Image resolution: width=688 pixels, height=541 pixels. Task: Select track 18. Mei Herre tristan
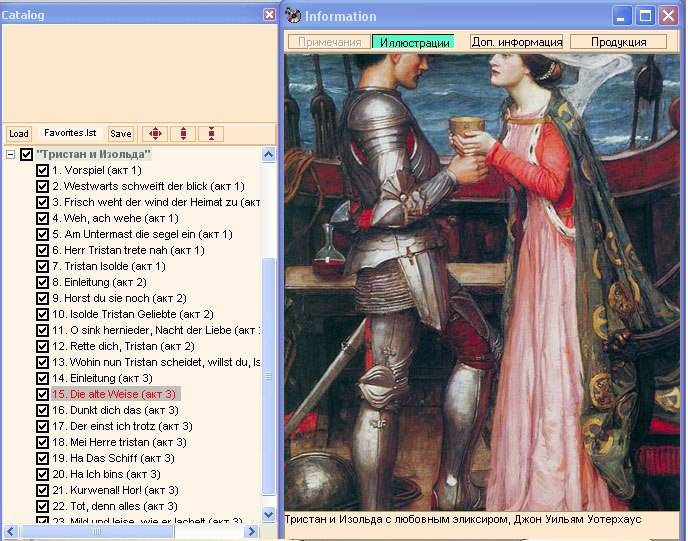click(119, 442)
